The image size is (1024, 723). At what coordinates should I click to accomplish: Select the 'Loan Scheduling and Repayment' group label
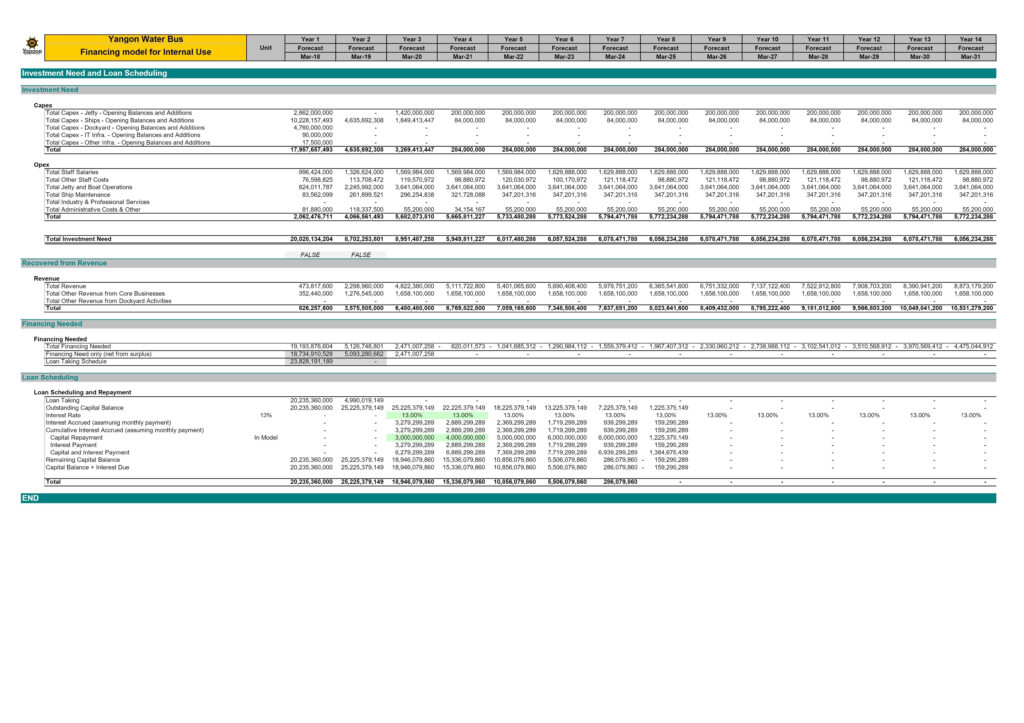click(x=82, y=393)
